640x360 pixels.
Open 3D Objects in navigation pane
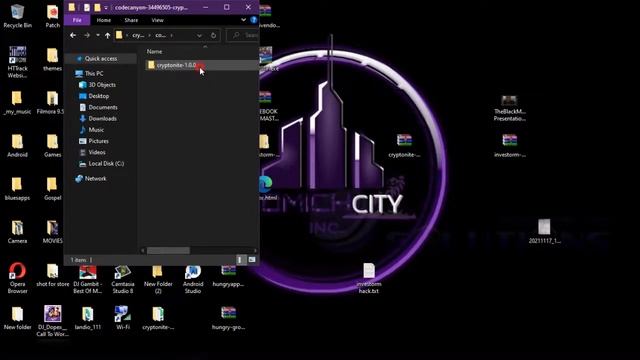point(102,84)
